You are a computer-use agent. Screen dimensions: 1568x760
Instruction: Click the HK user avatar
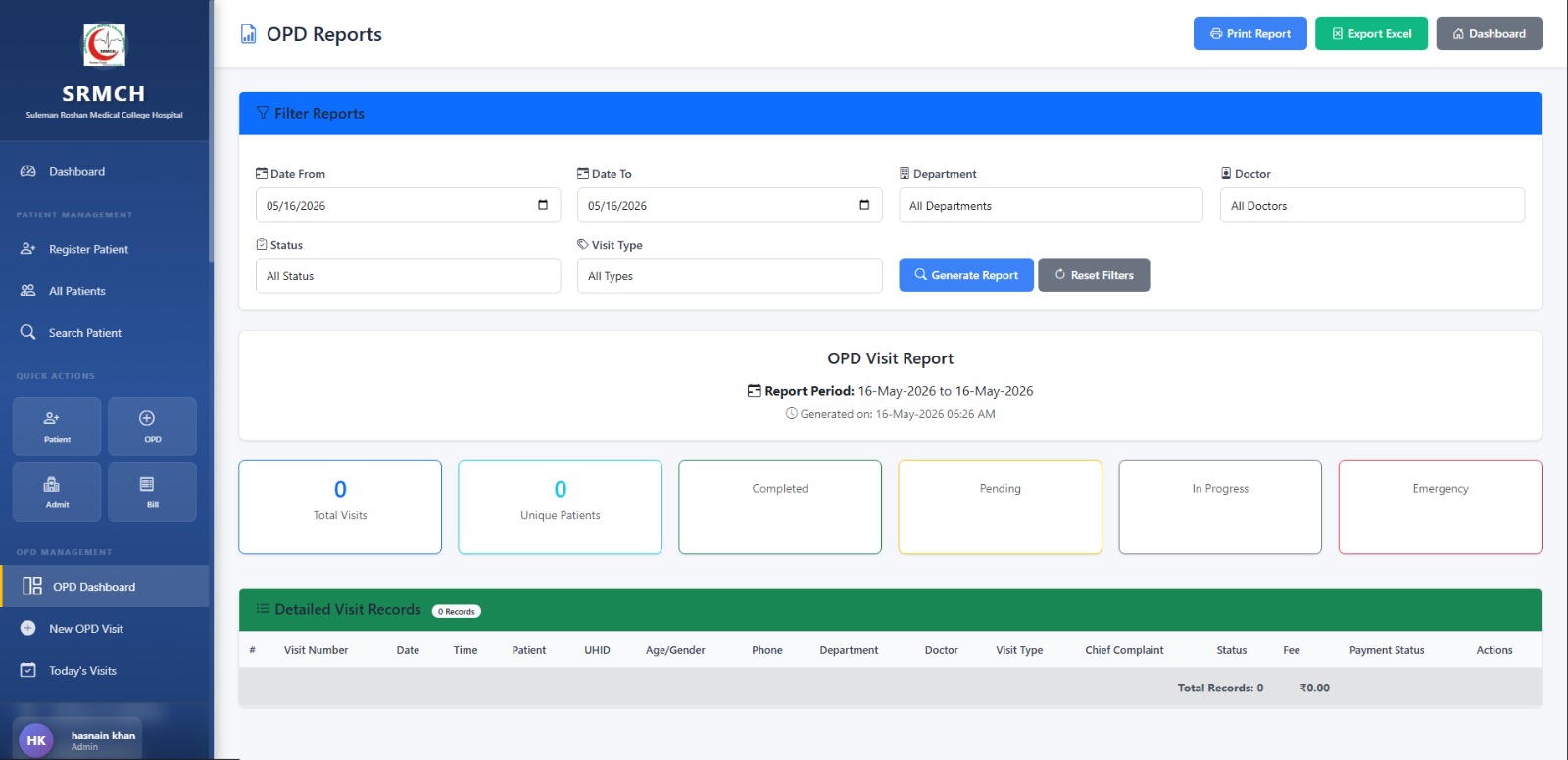[36, 740]
